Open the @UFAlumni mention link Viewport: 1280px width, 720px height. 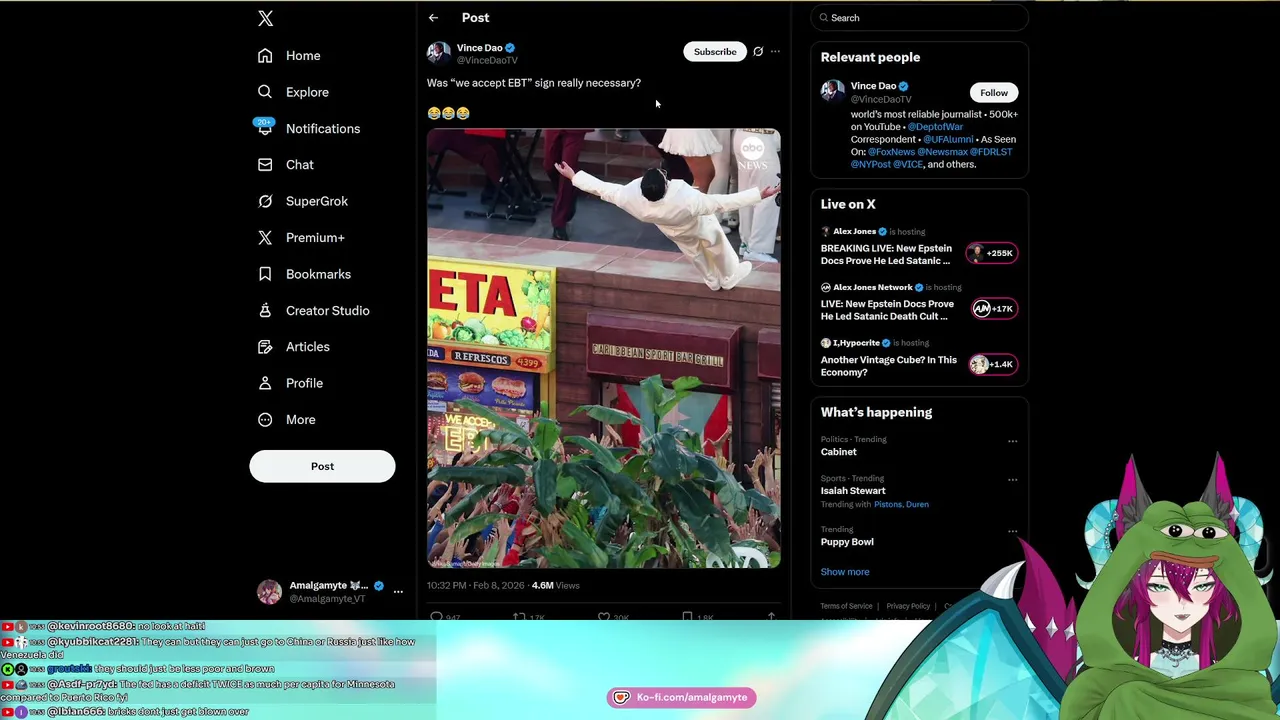pyautogui.click(x=948, y=140)
